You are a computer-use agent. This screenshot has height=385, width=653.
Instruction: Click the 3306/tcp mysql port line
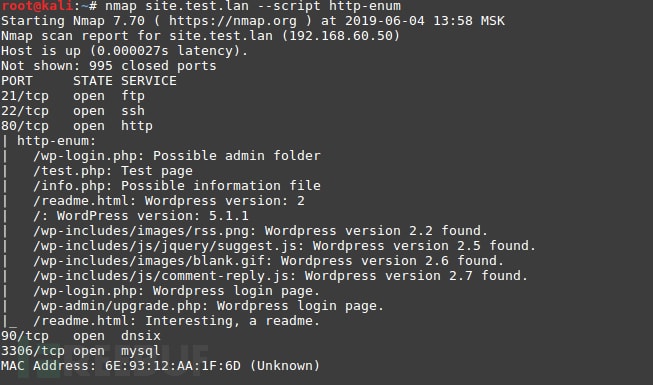pos(81,351)
